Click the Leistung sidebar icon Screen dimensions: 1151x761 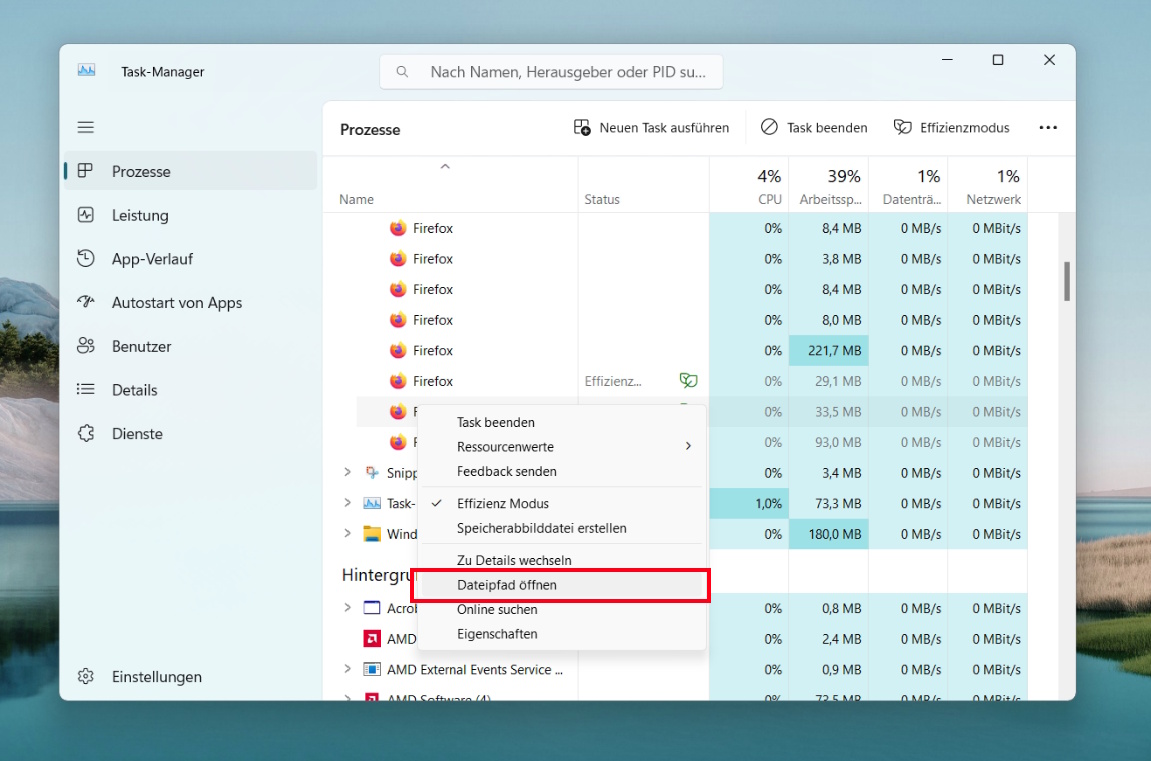click(86, 215)
